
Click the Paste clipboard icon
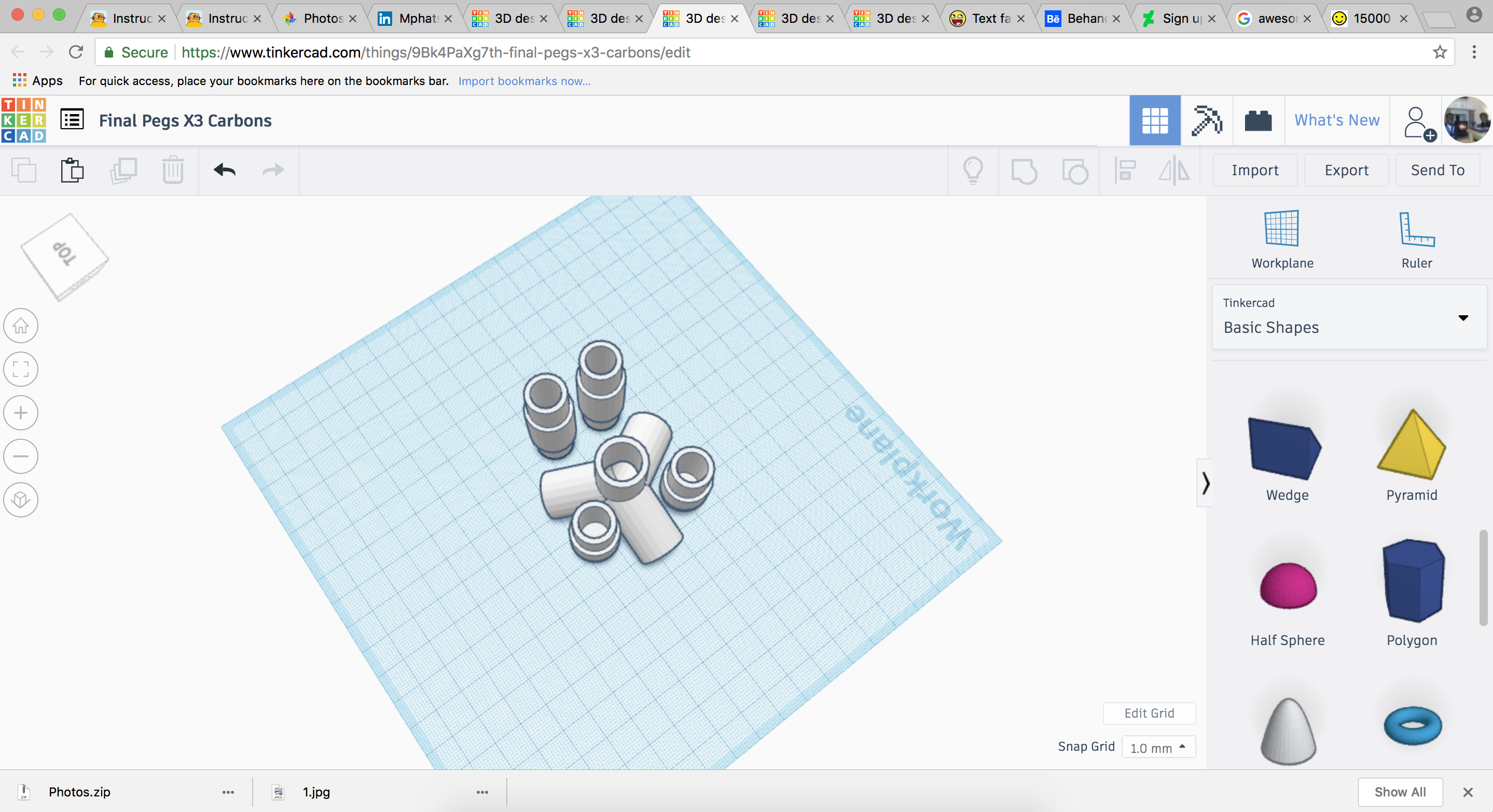[x=72, y=170]
